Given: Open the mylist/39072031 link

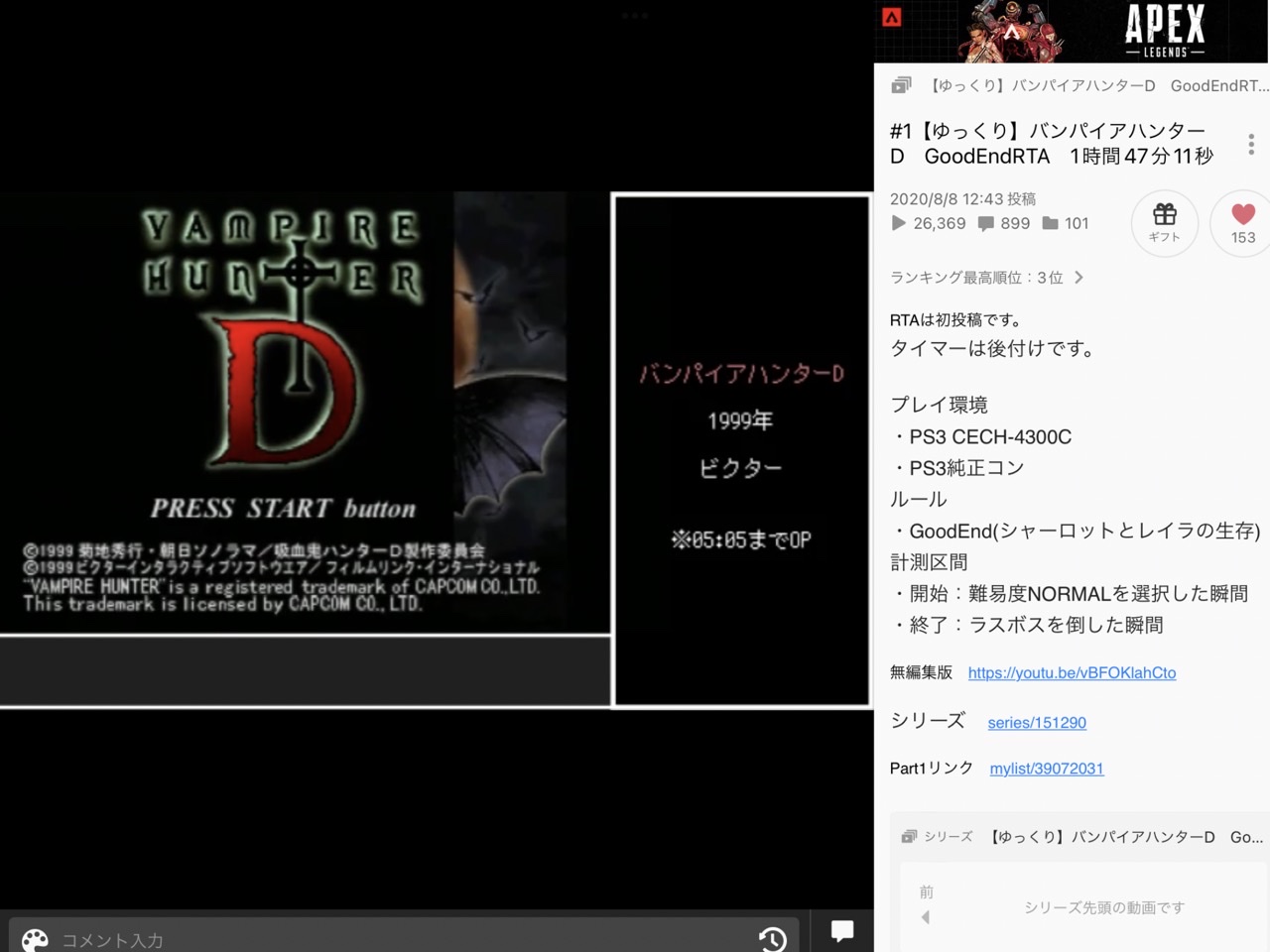Looking at the screenshot, I should point(1047,769).
